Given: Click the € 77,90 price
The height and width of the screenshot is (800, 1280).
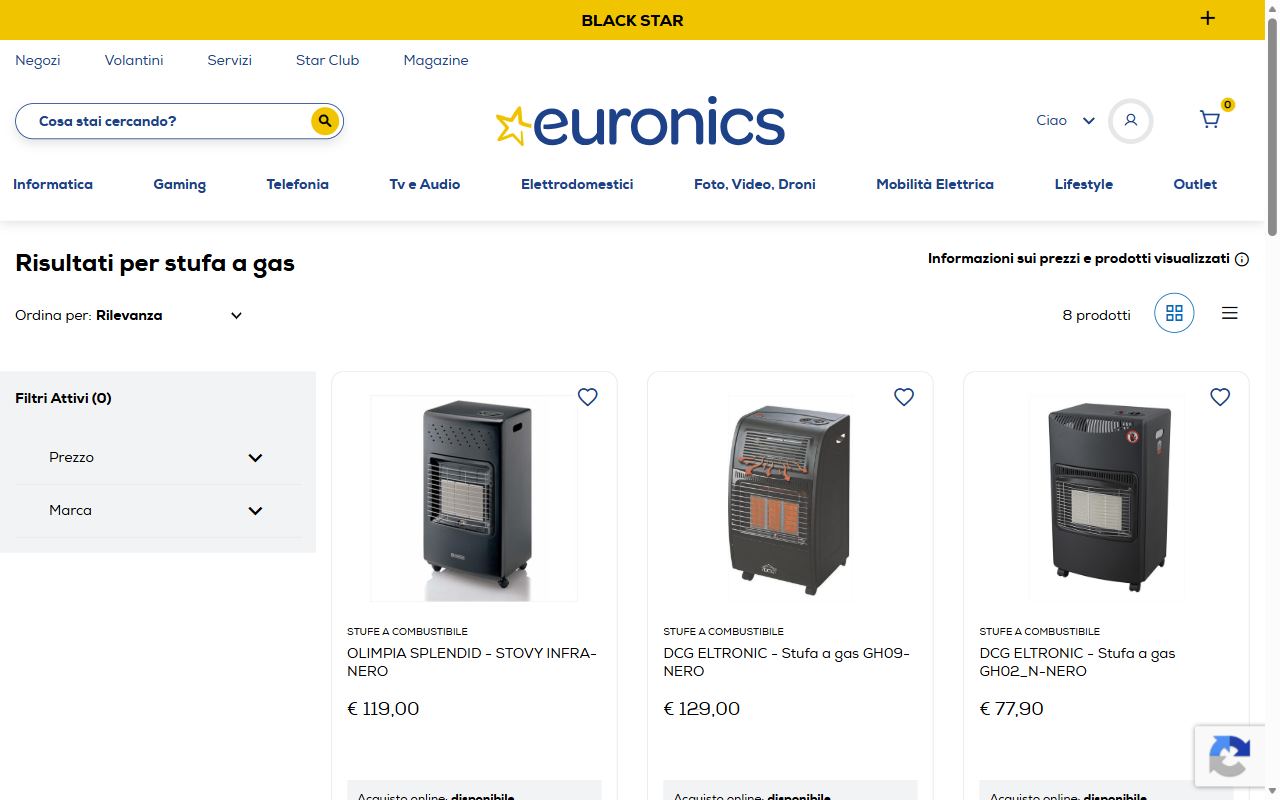Looking at the screenshot, I should coord(1011,709).
